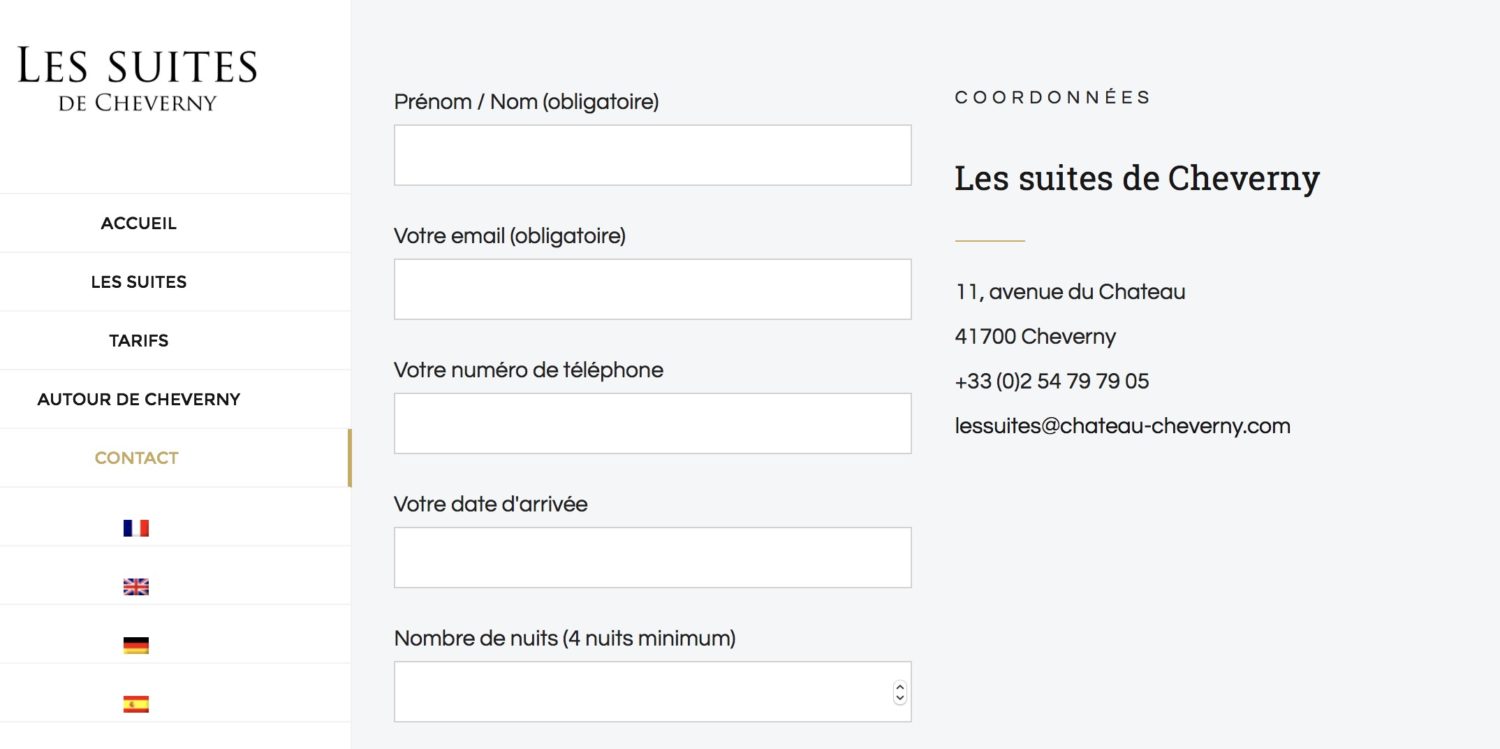
Task: Select the Spanish flag language option
Action: [x=136, y=704]
